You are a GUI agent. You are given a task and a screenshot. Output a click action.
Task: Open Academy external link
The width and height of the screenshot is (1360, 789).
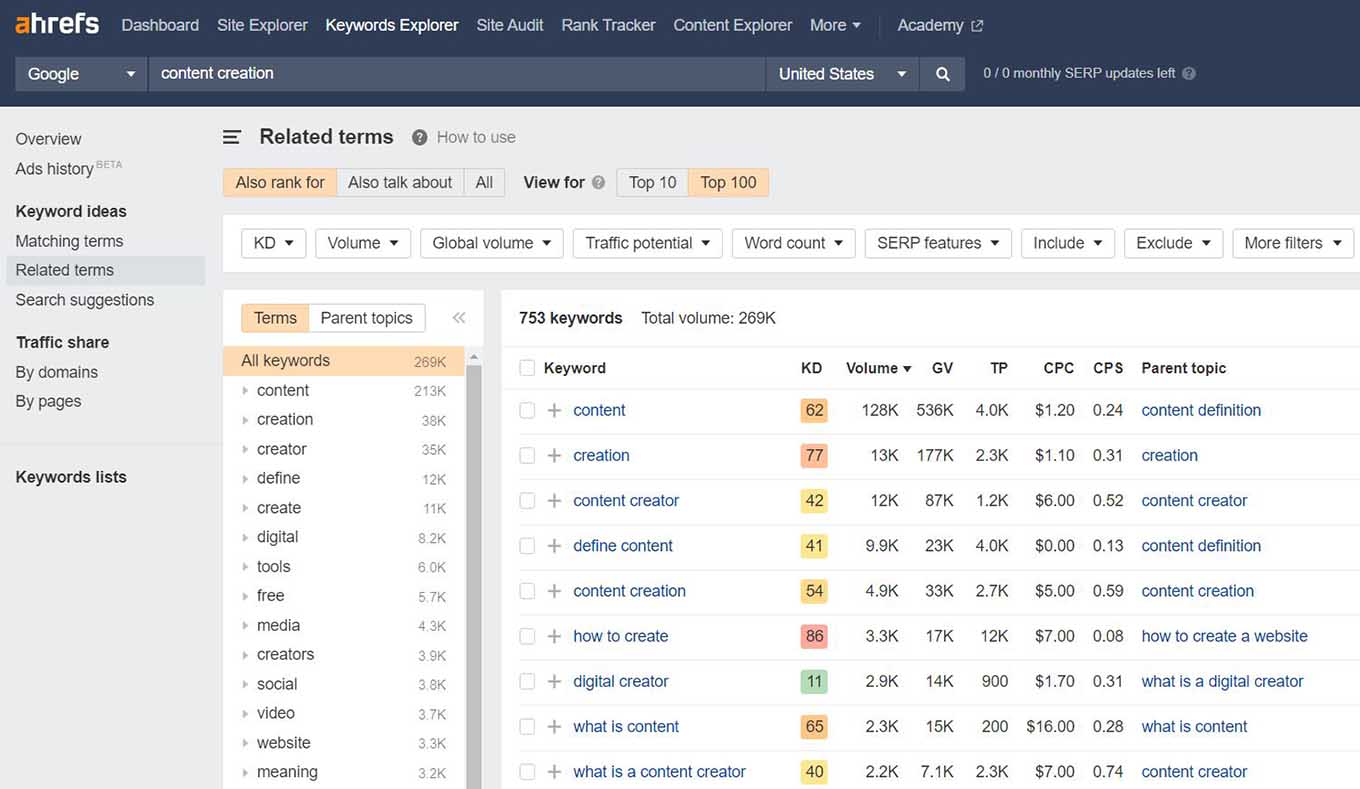click(x=940, y=25)
